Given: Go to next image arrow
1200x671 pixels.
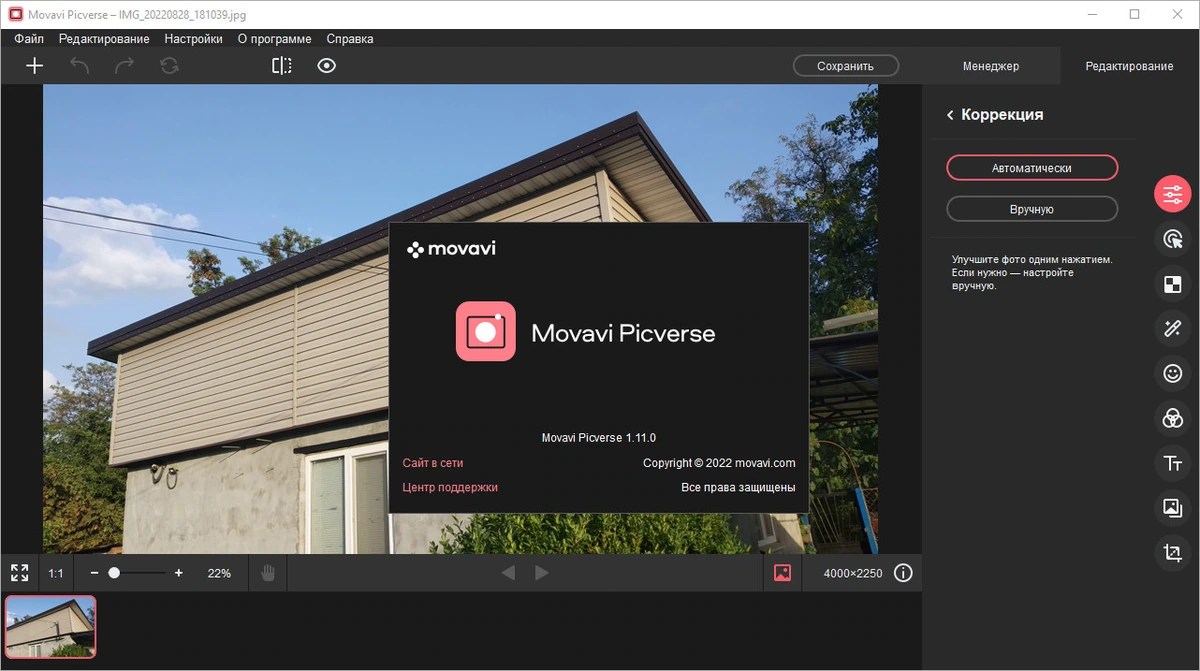Looking at the screenshot, I should [x=542, y=573].
